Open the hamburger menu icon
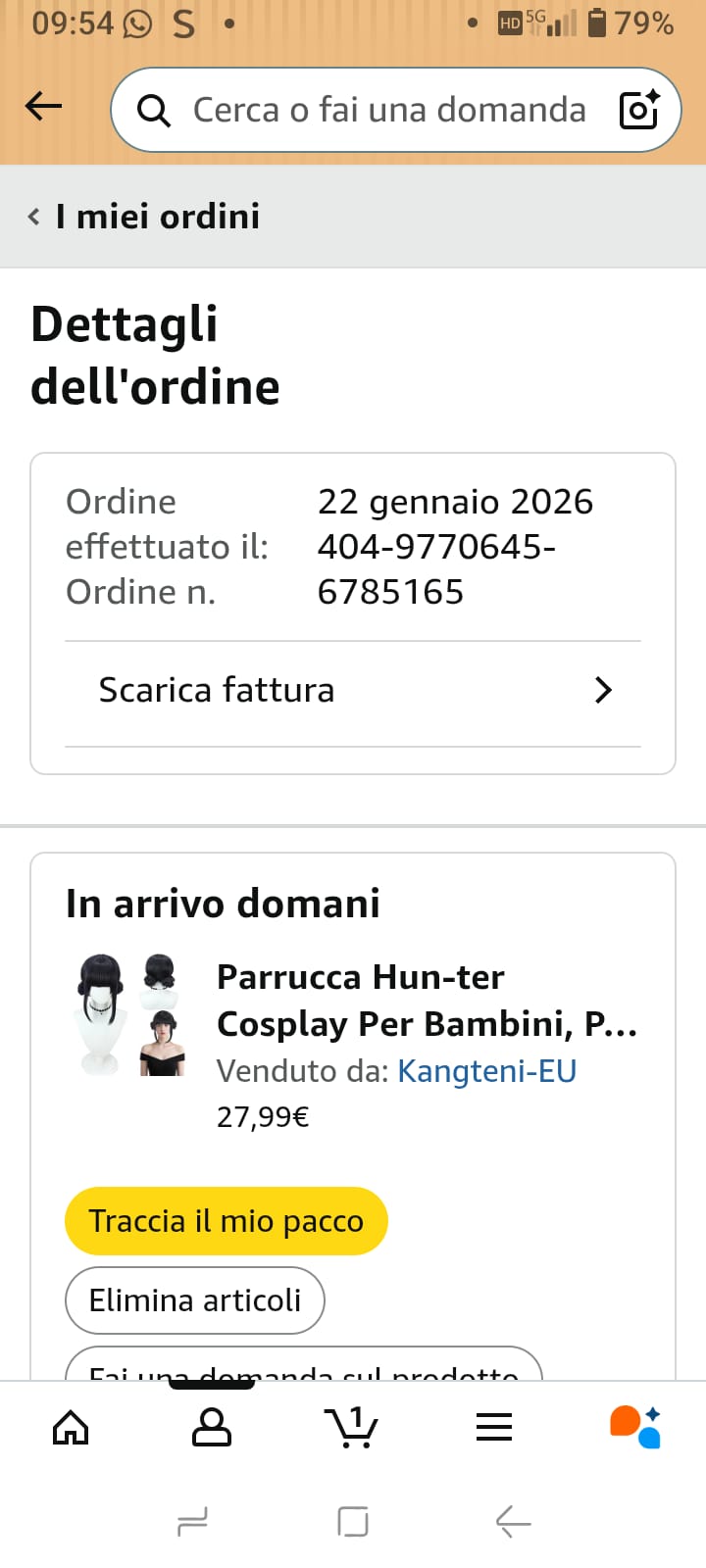Image resolution: width=706 pixels, height=1568 pixels. pyautogui.click(x=494, y=1428)
